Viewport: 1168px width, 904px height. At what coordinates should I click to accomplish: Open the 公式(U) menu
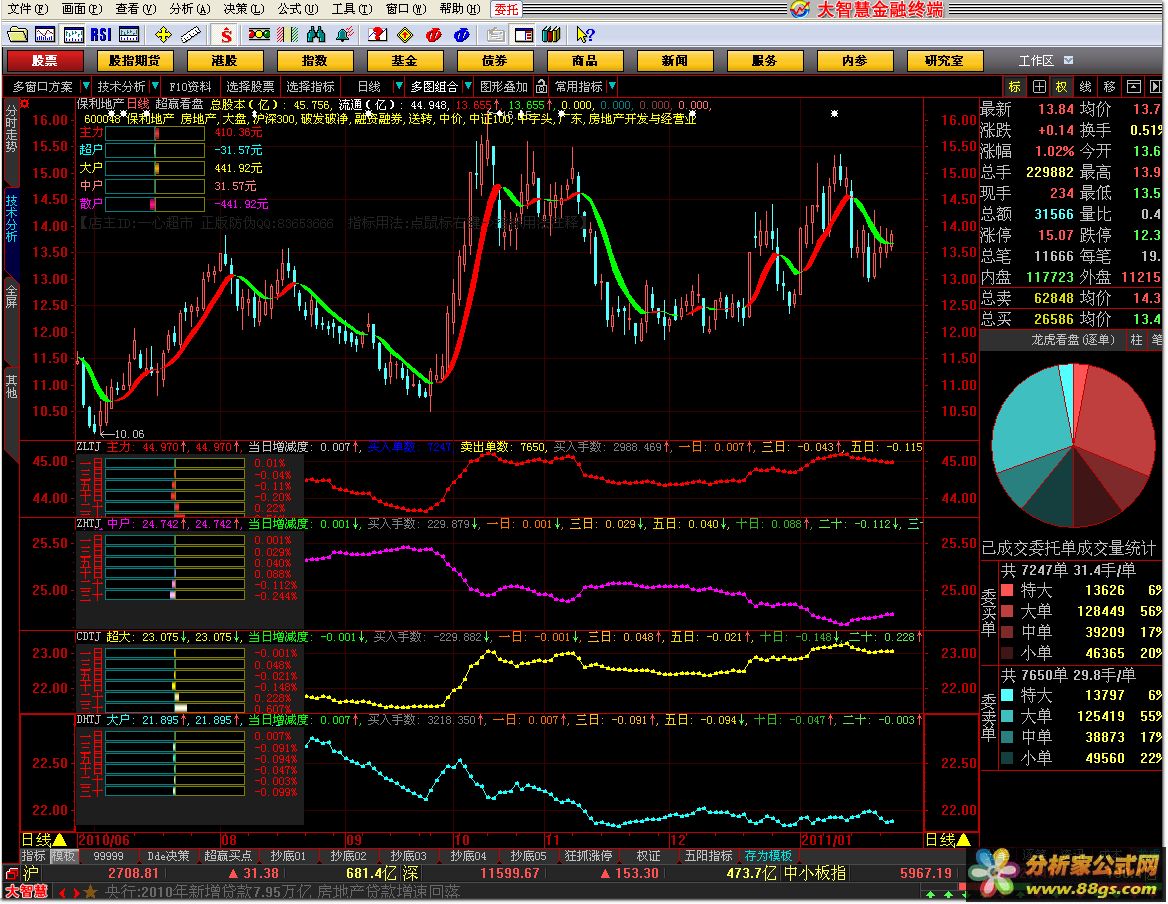click(x=298, y=9)
